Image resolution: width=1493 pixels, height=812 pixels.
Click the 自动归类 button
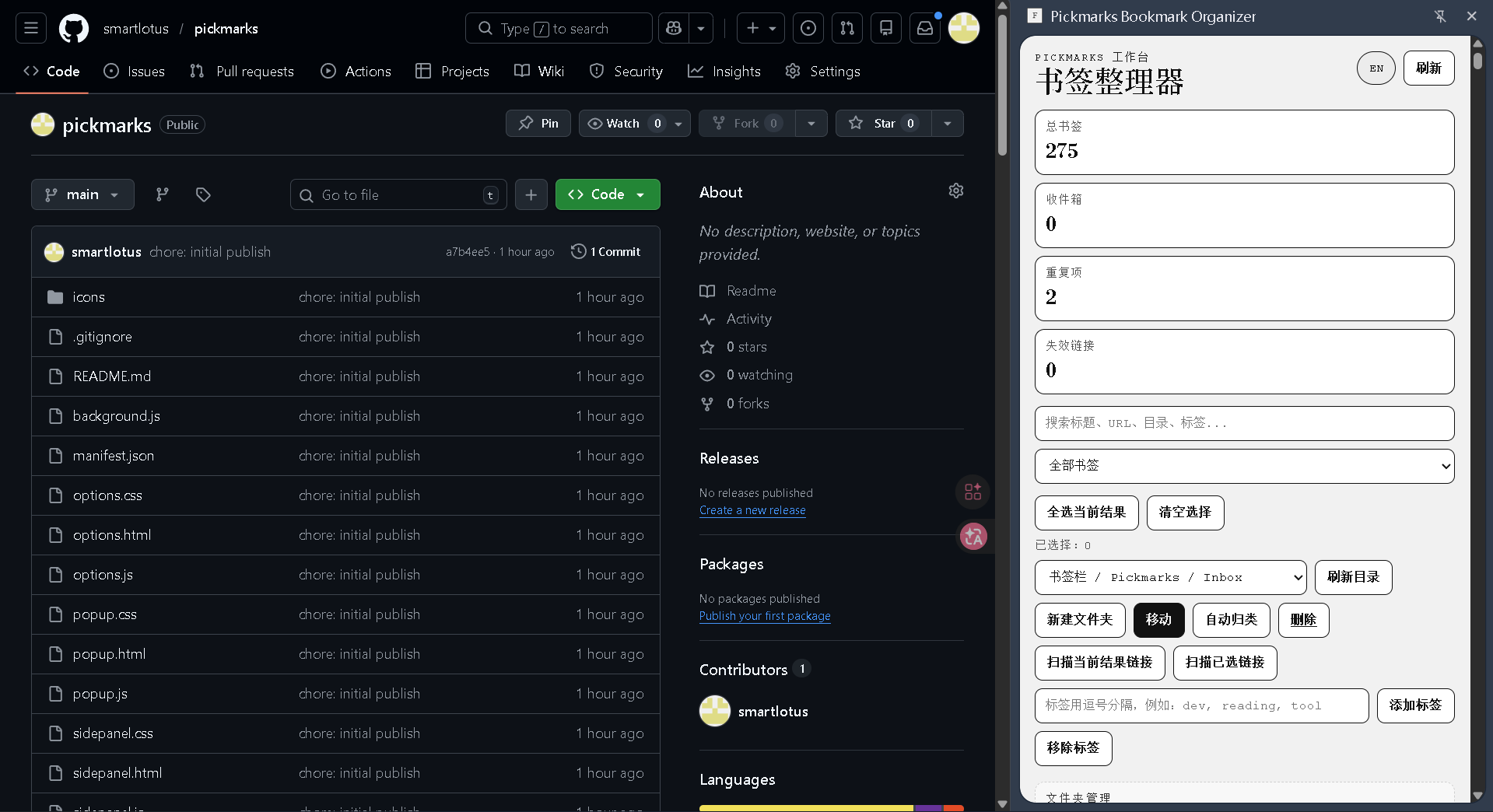[x=1231, y=620]
